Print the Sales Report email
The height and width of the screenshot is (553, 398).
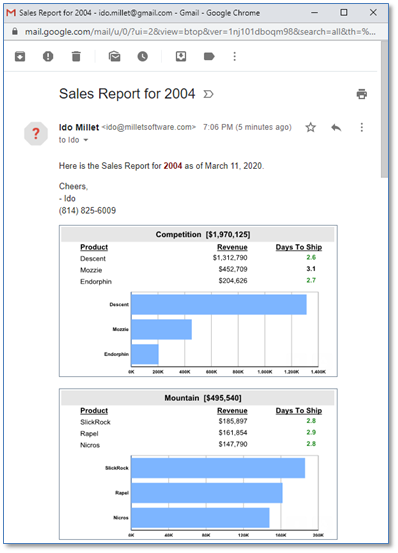(362, 94)
